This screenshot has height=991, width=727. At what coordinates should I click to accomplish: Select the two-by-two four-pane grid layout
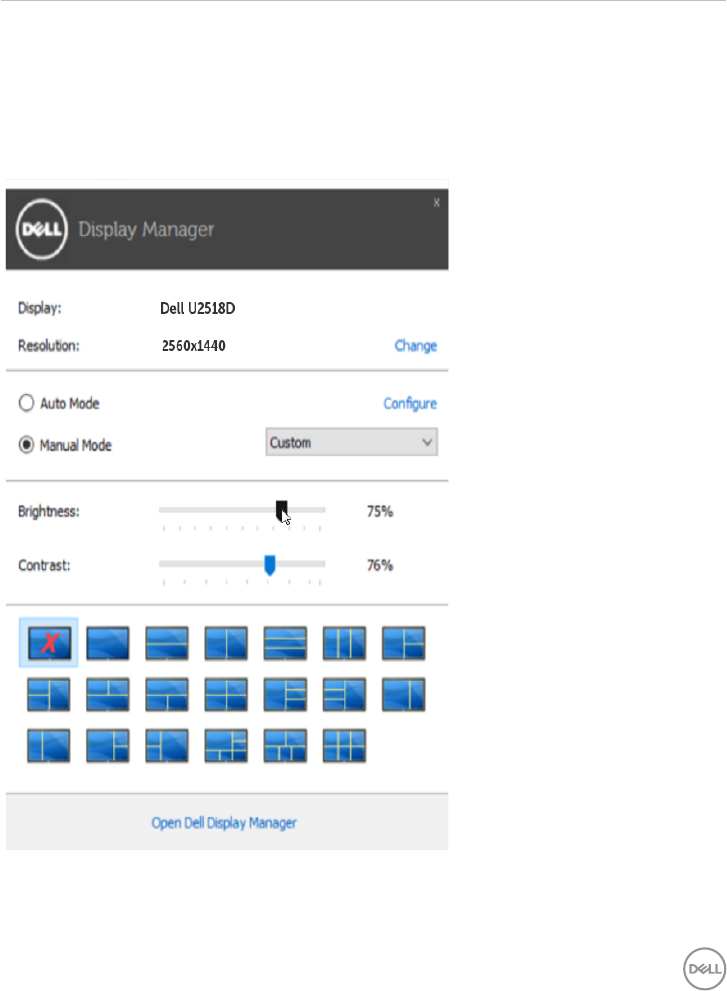[x=226, y=695]
